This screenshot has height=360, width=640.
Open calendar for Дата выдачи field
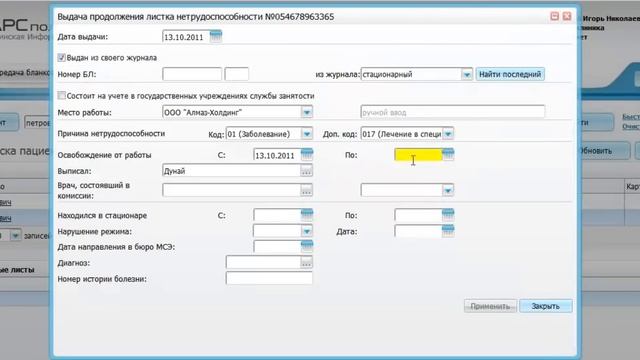click(216, 36)
